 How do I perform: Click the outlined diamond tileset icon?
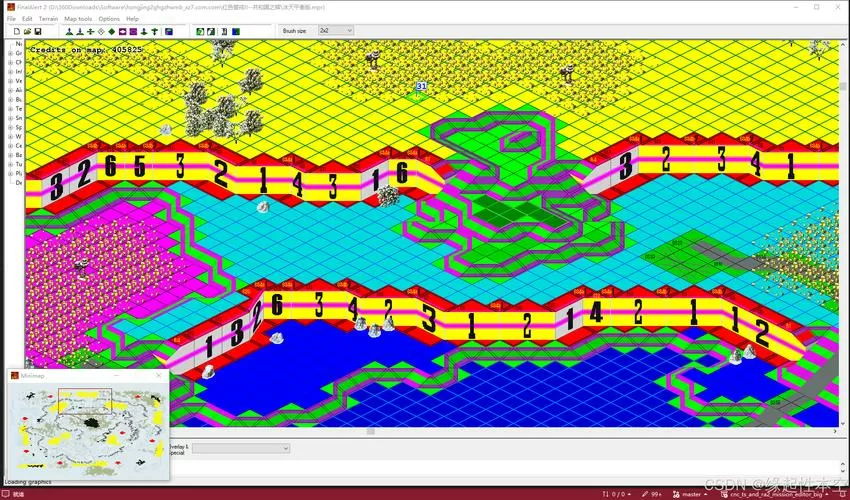(101, 31)
